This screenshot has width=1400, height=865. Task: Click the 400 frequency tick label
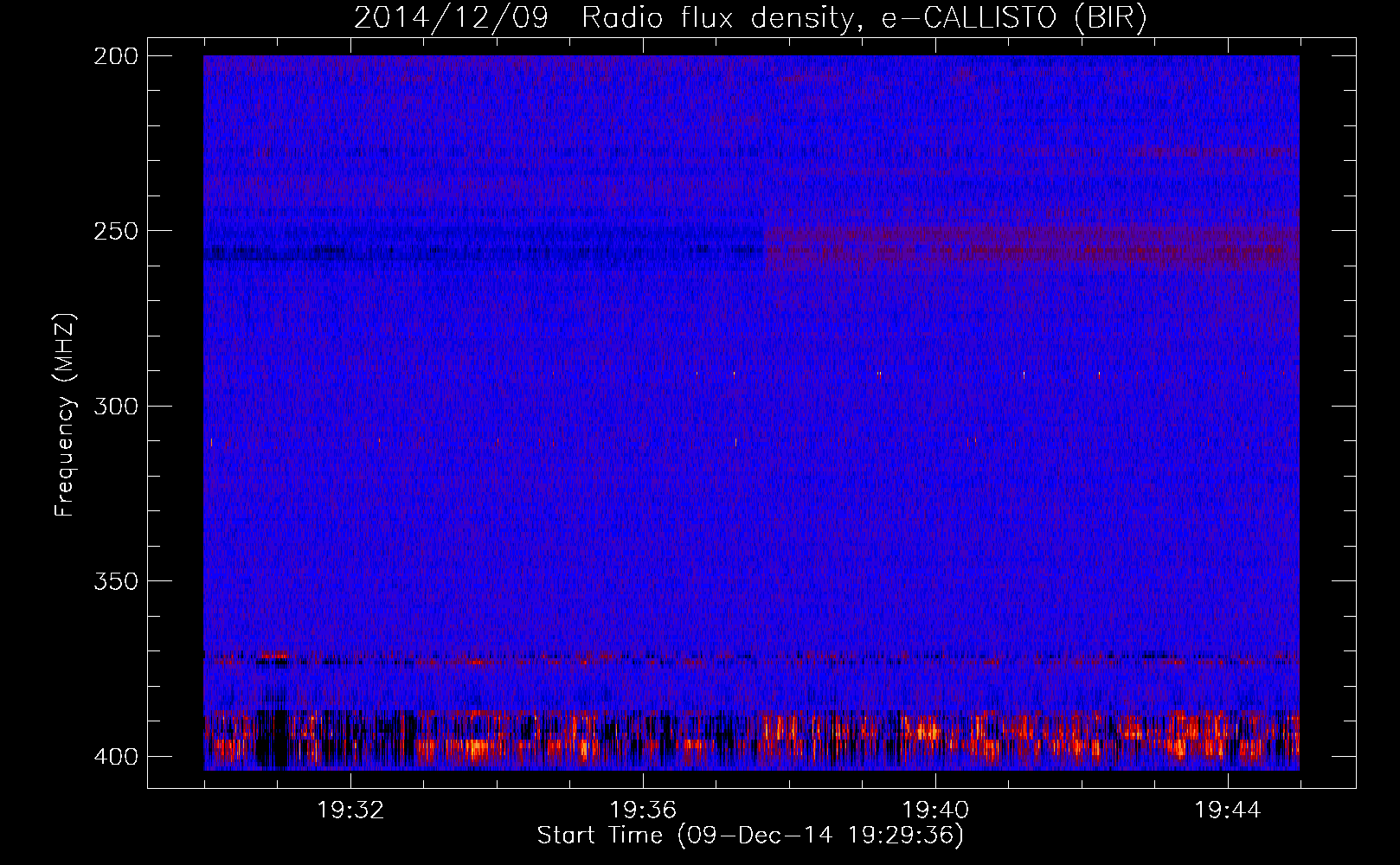click(115, 757)
